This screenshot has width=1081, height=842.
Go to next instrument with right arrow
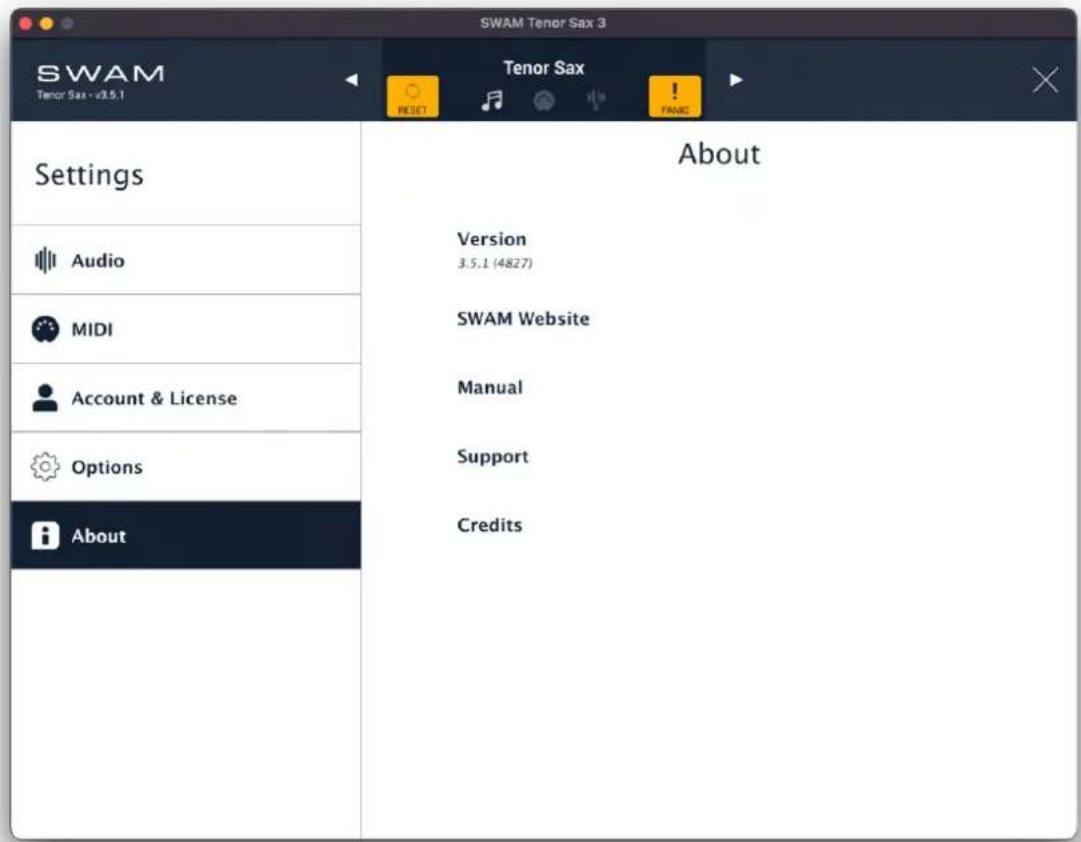pos(736,79)
